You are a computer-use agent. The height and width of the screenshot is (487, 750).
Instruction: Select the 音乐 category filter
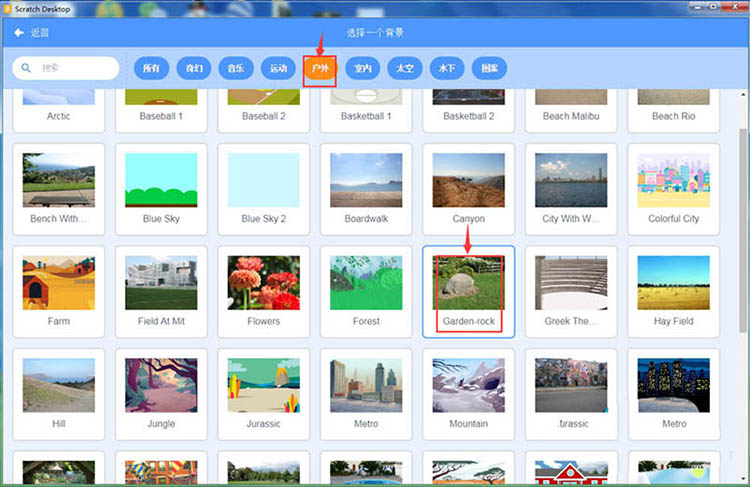click(x=236, y=68)
